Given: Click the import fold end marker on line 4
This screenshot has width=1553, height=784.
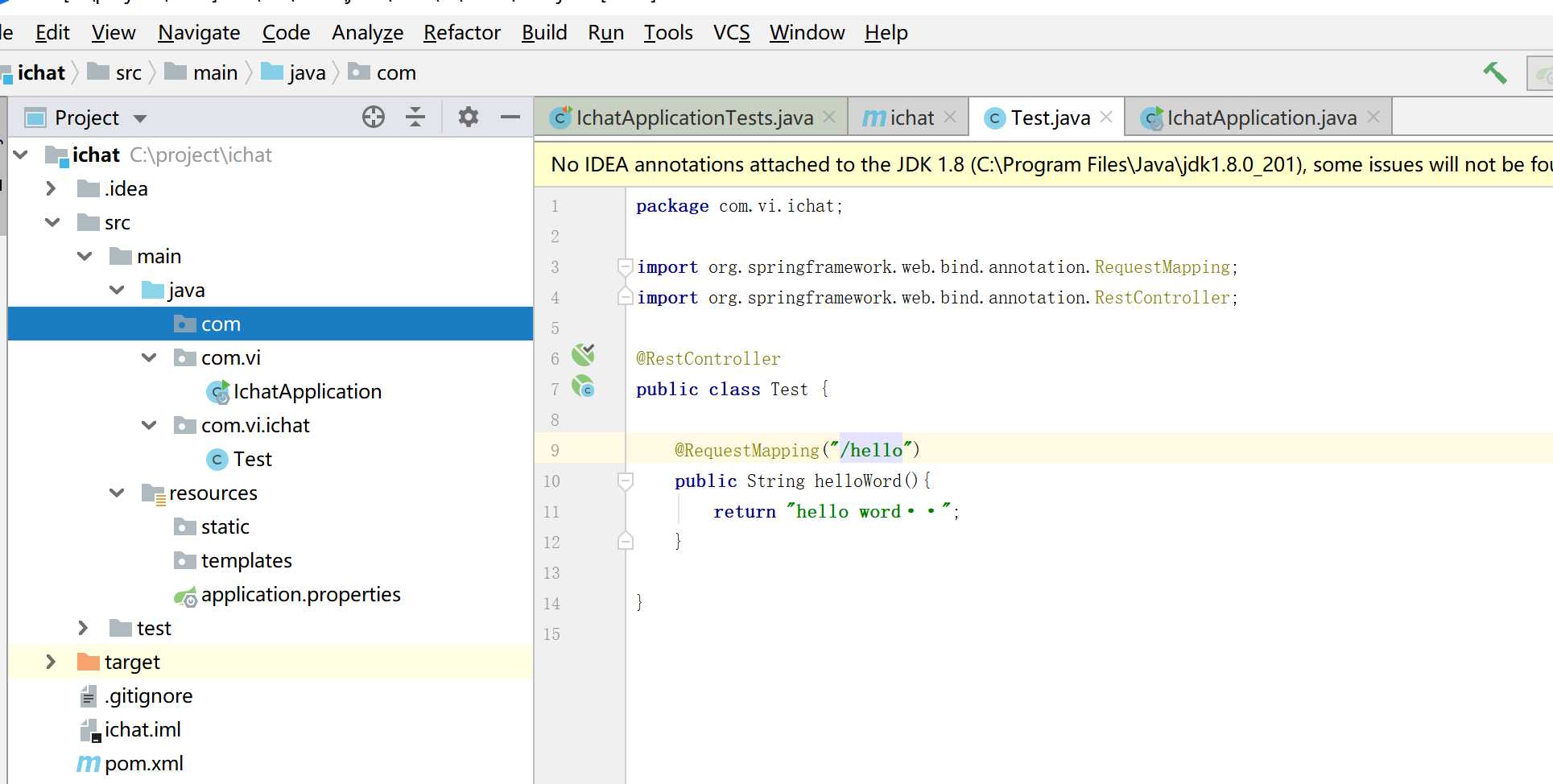Looking at the screenshot, I should (x=625, y=296).
